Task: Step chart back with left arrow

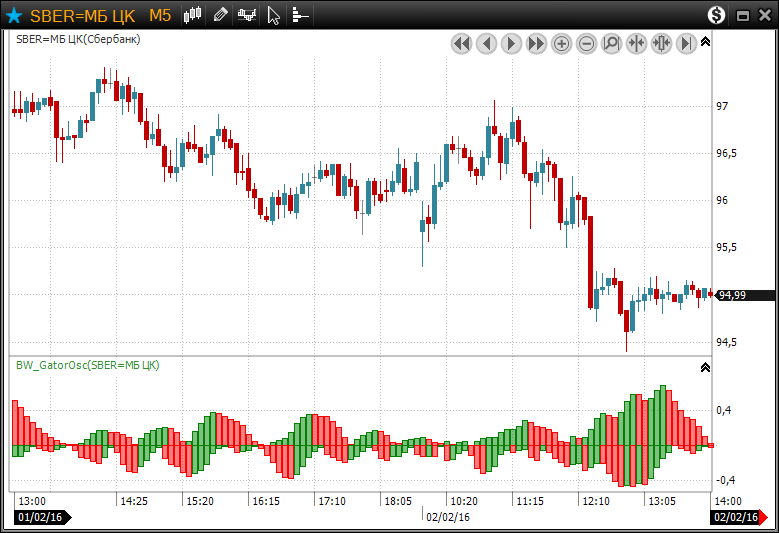Action: (x=486, y=44)
